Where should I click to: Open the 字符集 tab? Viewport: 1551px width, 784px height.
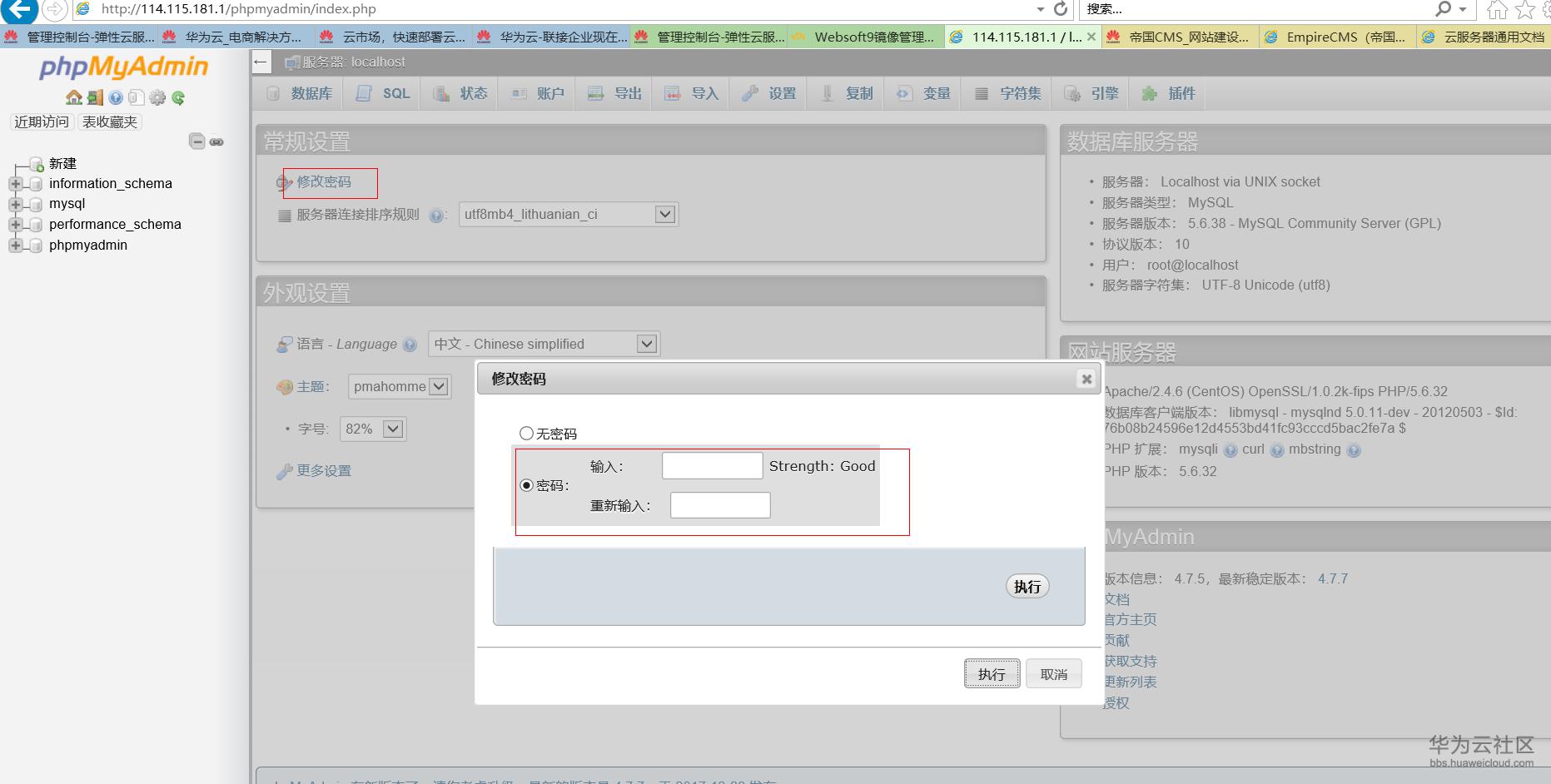tap(1008, 93)
